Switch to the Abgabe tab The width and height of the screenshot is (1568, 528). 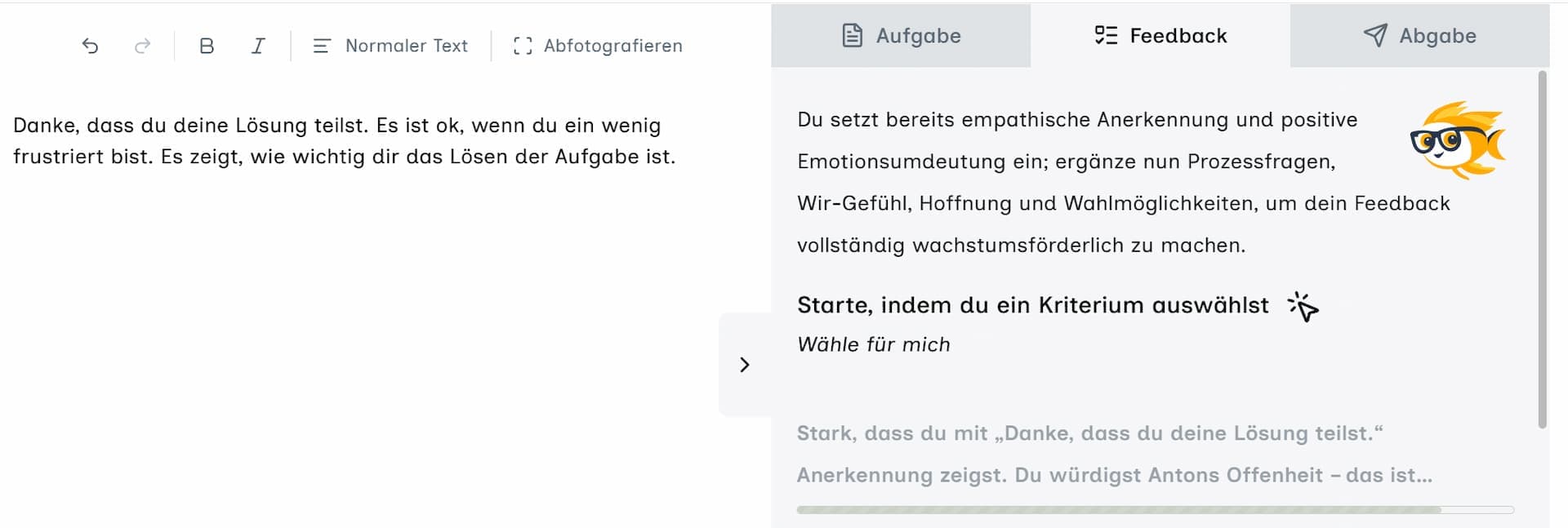(1419, 35)
